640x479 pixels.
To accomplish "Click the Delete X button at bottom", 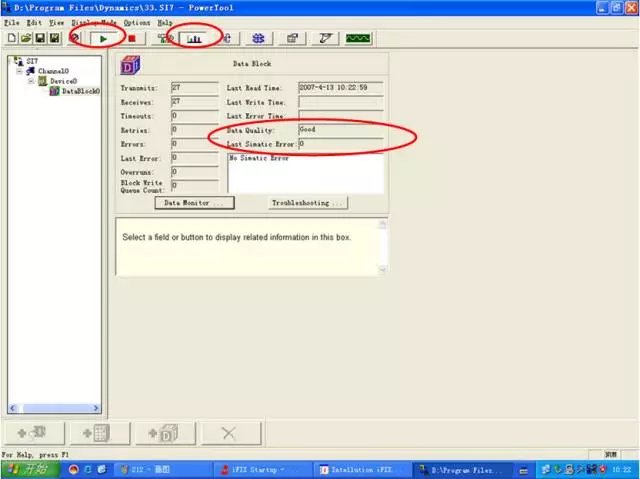I will (226, 434).
